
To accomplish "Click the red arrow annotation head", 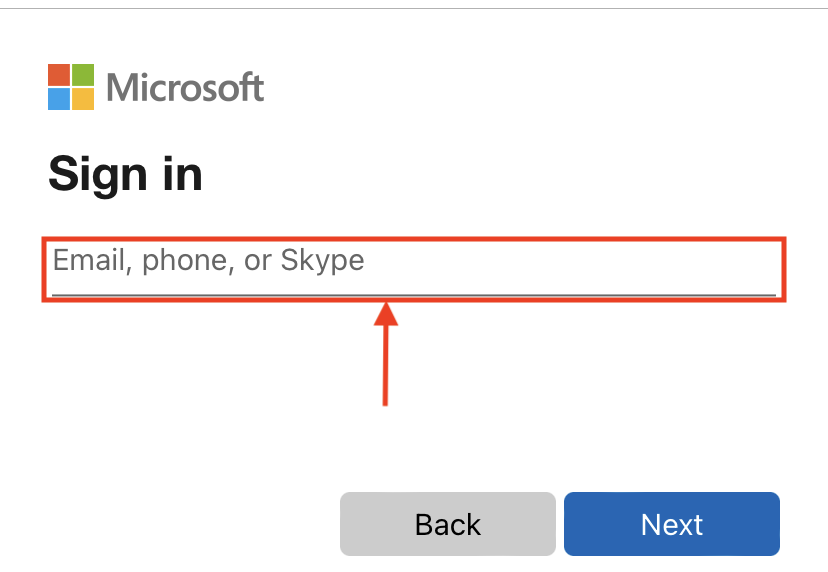I will pyautogui.click(x=386, y=314).
